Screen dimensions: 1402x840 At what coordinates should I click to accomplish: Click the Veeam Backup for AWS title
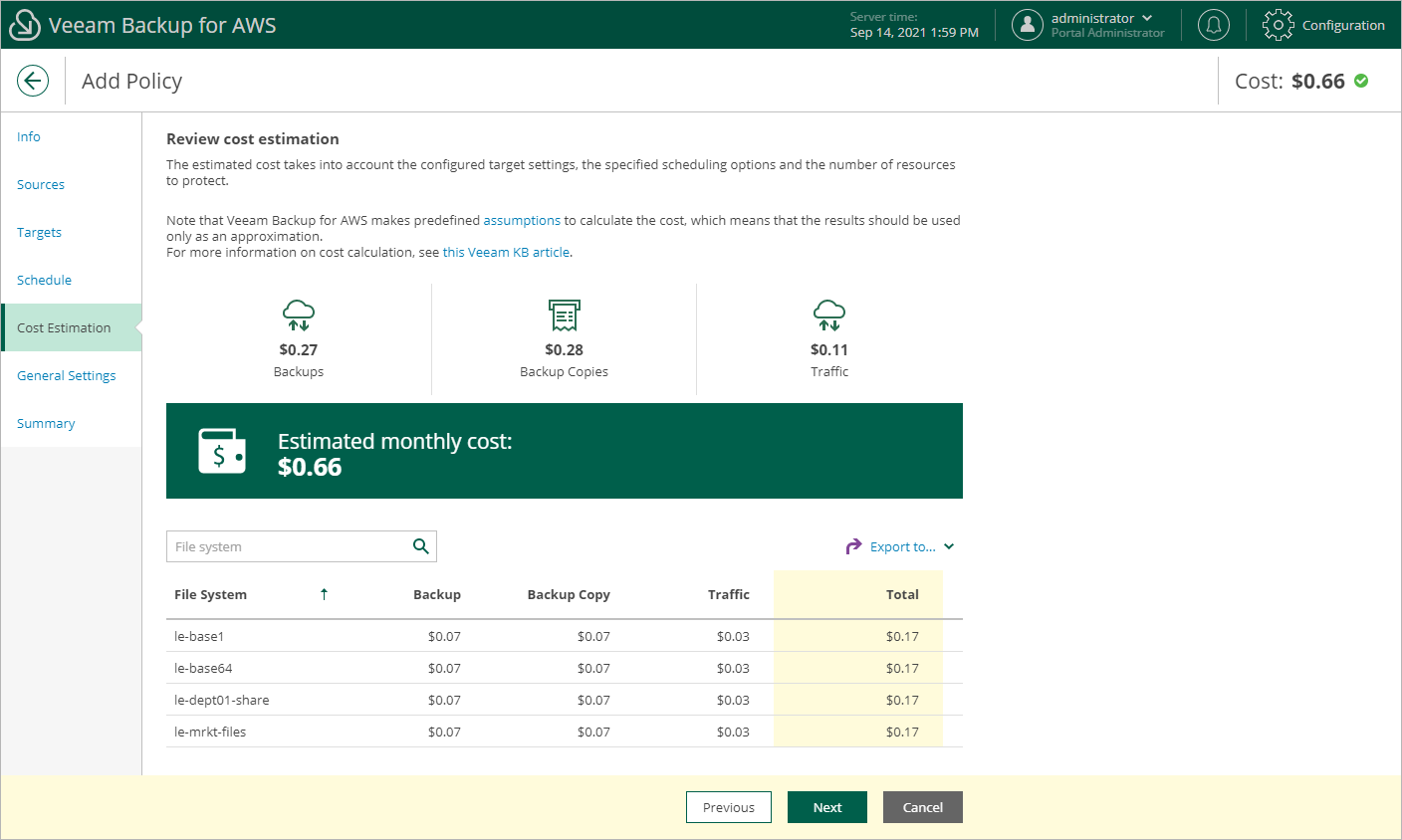pyautogui.click(x=162, y=25)
